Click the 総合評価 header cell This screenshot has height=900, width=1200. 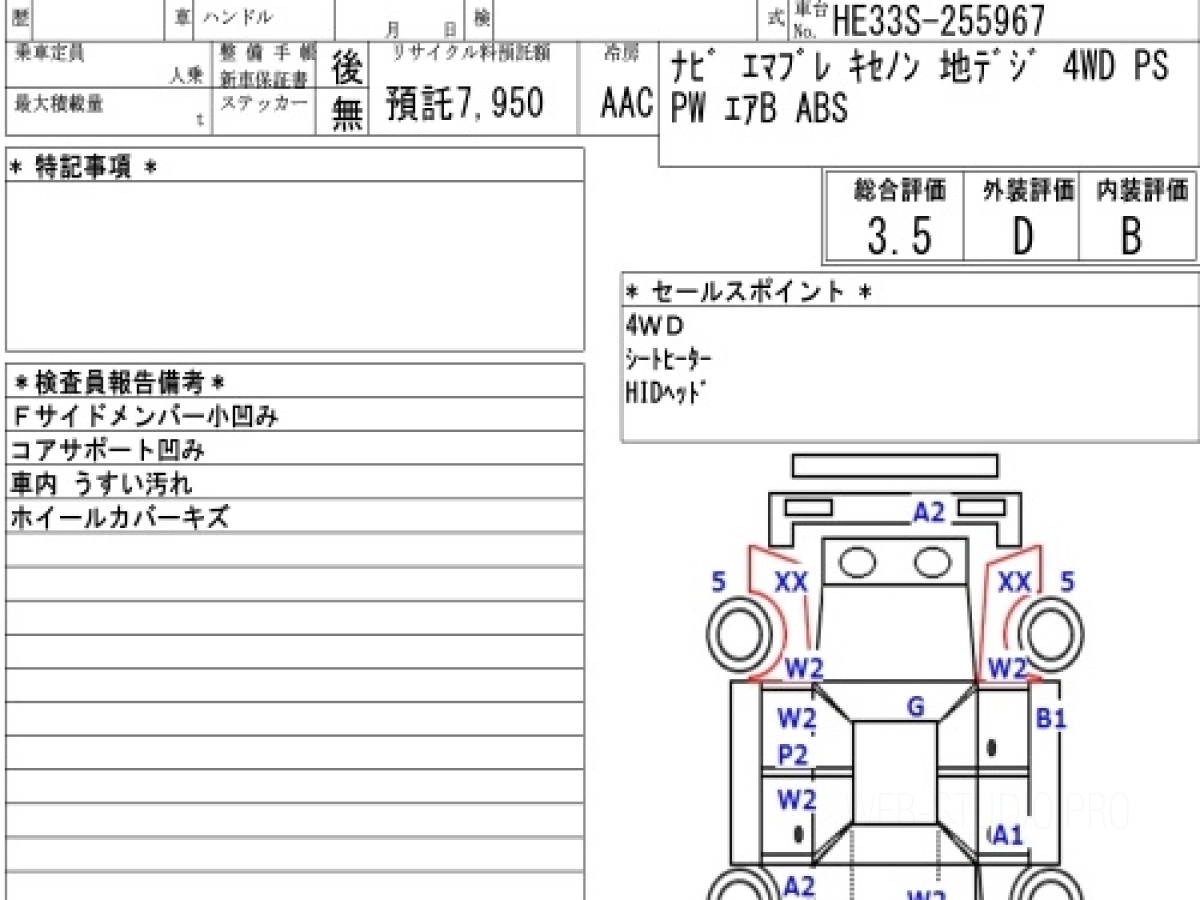(x=900, y=189)
